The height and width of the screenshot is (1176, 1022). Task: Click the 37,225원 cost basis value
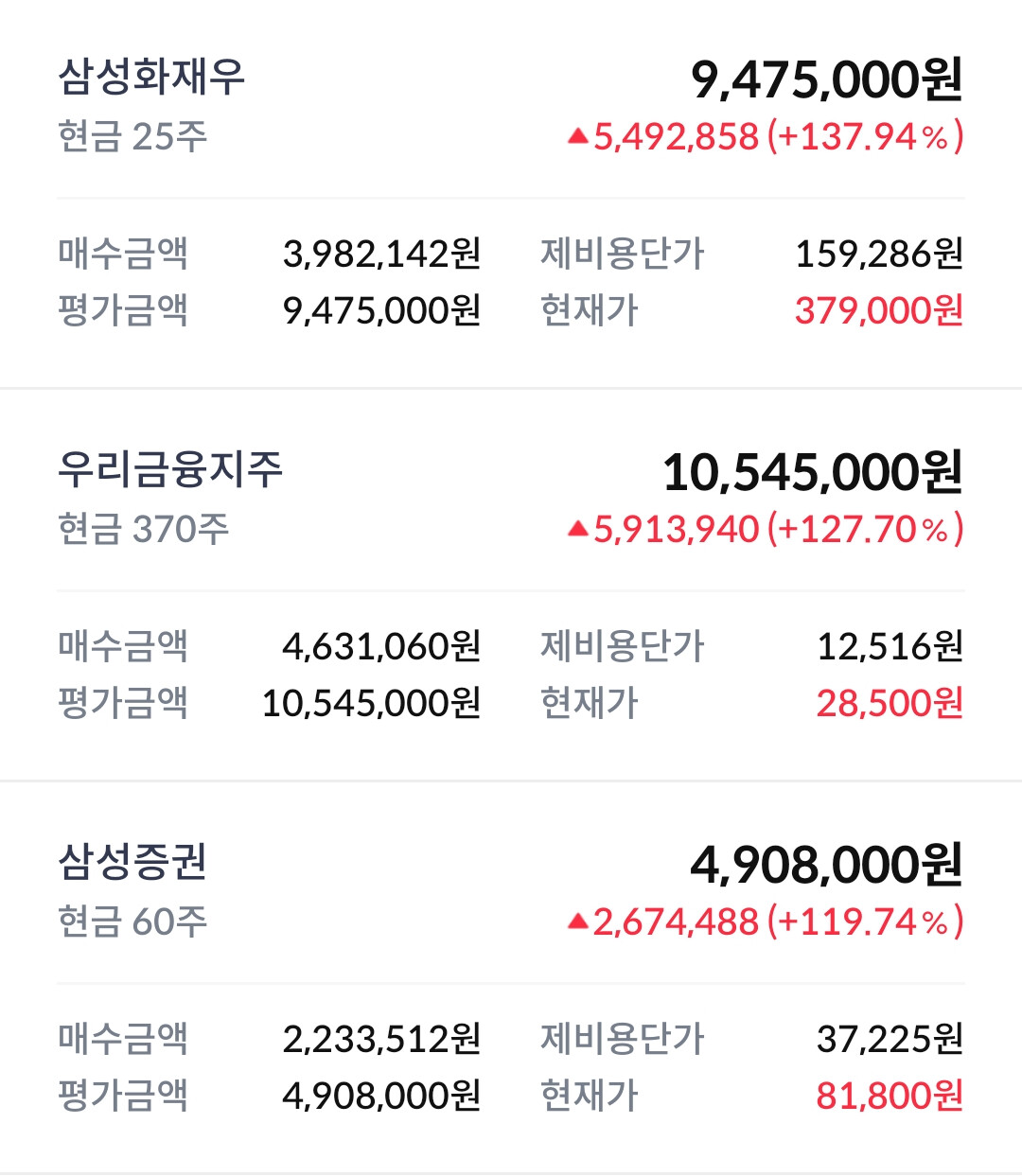[x=890, y=1039]
